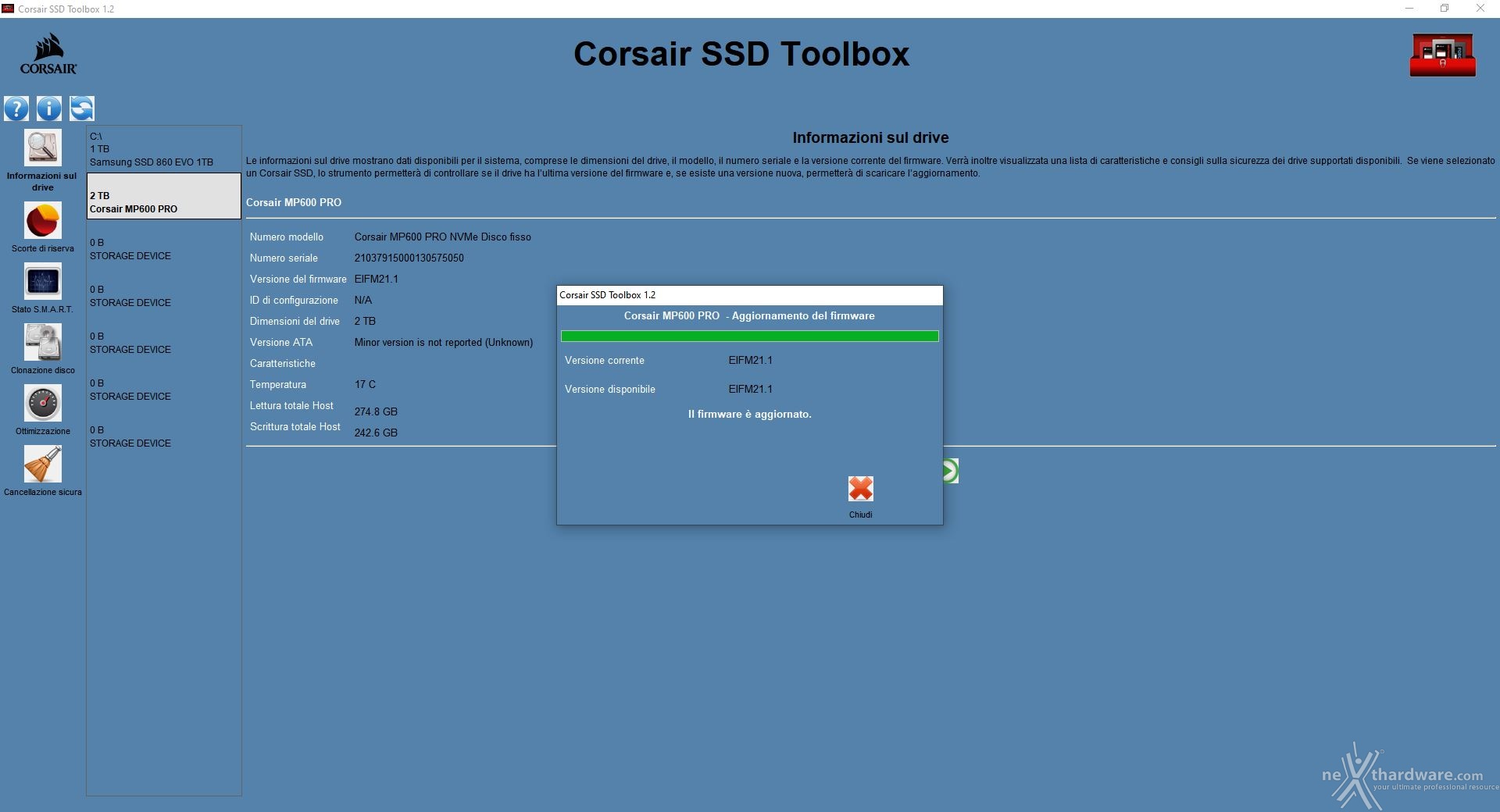Click the firmware update progress bar
Image resolution: width=1500 pixels, height=812 pixels.
tap(749, 336)
